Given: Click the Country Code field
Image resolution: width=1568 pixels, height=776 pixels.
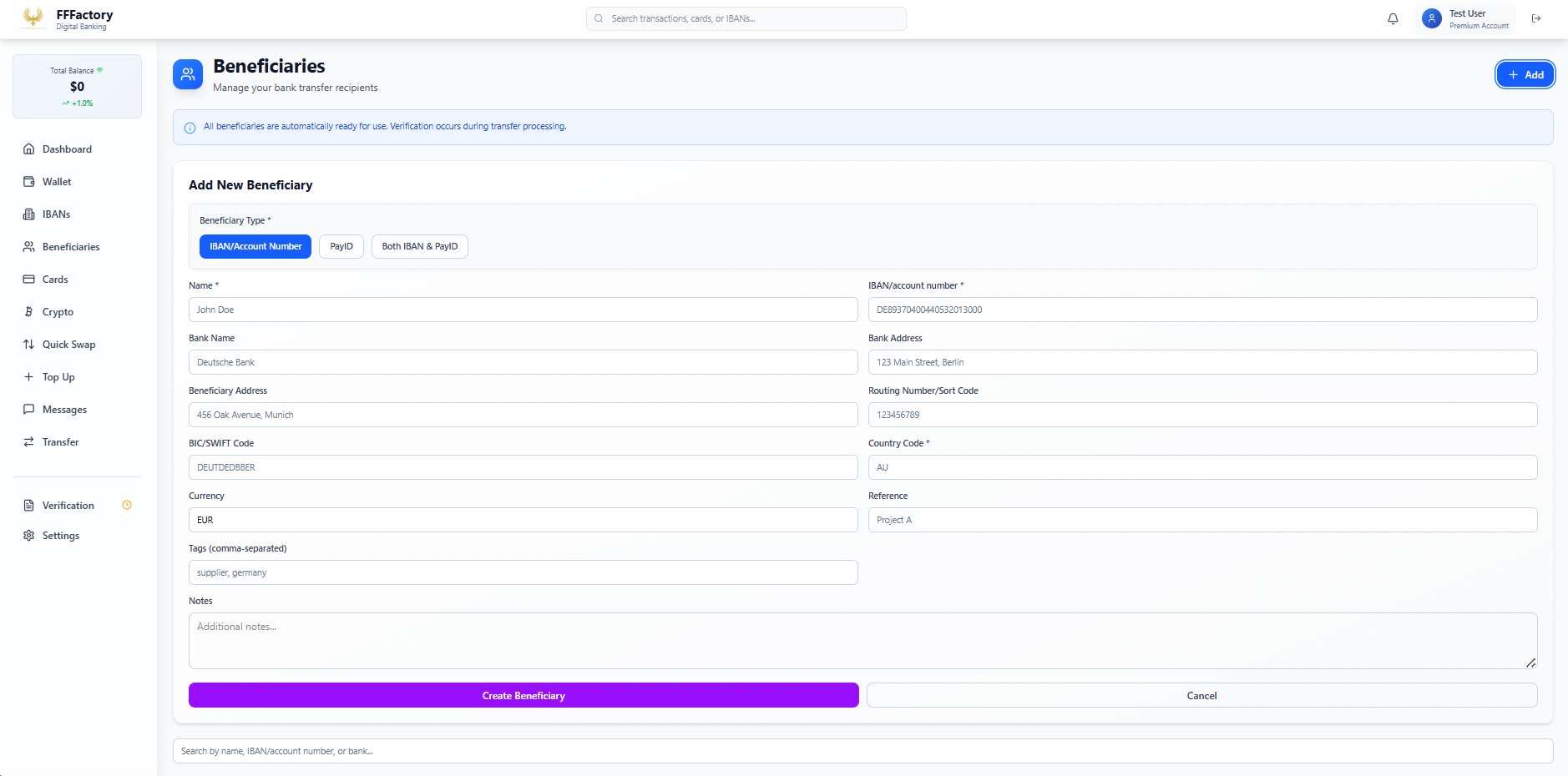Looking at the screenshot, I should [x=1201, y=467].
